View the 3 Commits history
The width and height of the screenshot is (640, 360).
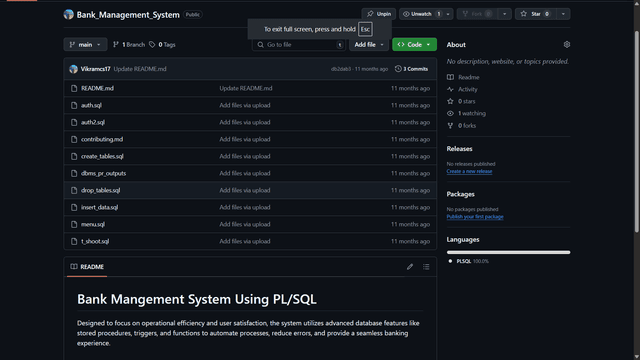411,69
